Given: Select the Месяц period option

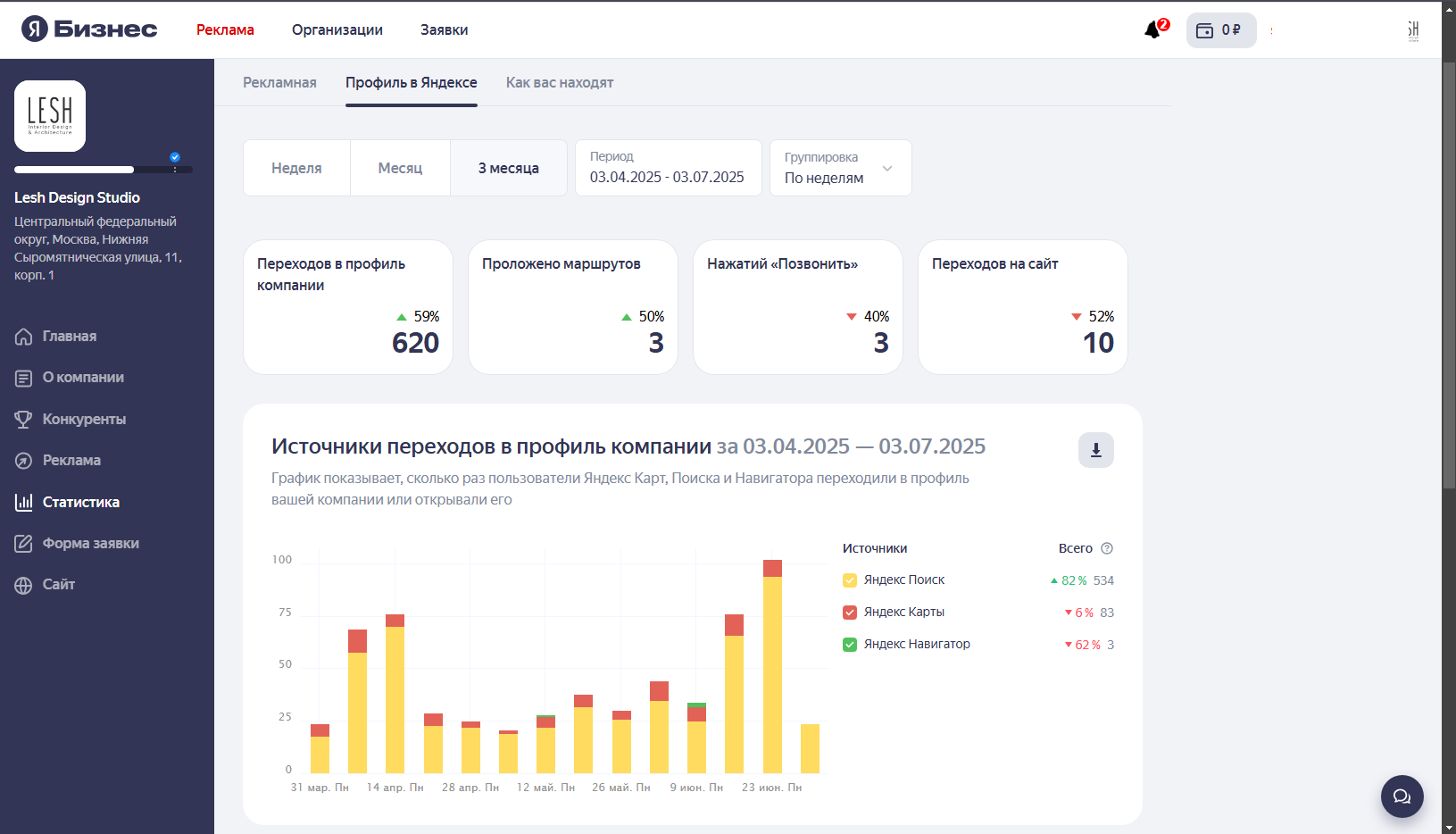Looking at the screenshot, I should 400,168.
